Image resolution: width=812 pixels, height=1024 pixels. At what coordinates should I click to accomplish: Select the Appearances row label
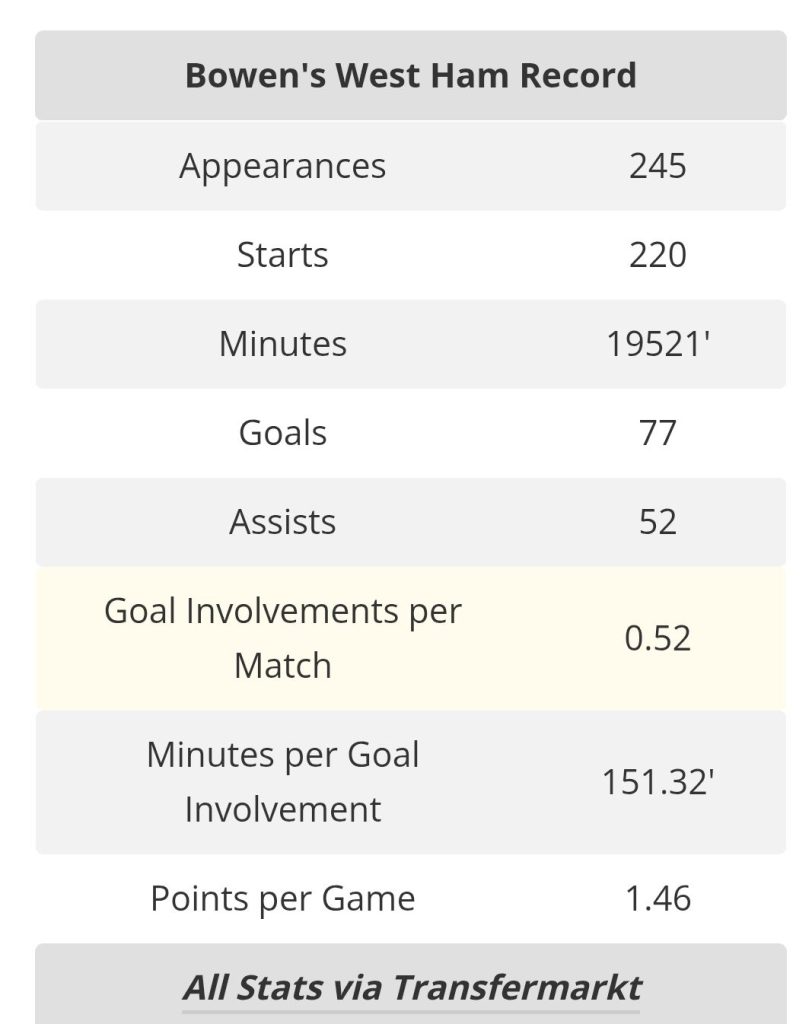pos(283,166)
